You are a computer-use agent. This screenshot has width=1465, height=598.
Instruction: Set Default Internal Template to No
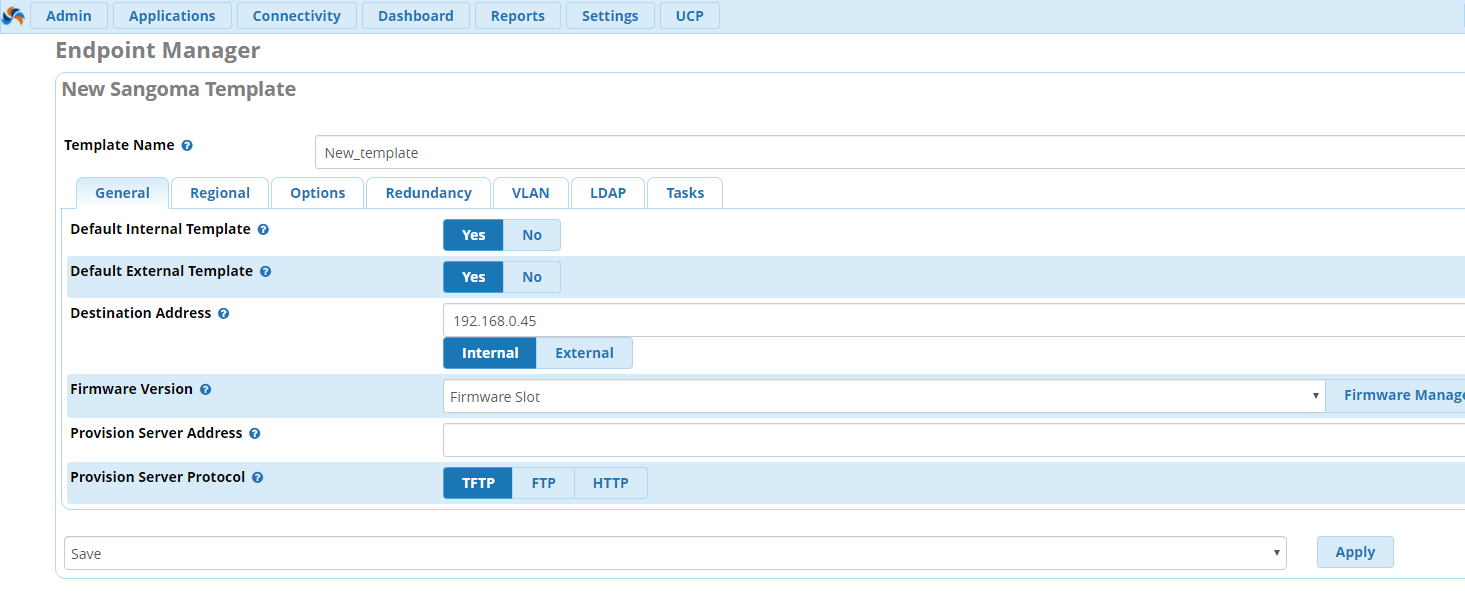[532, 235]
